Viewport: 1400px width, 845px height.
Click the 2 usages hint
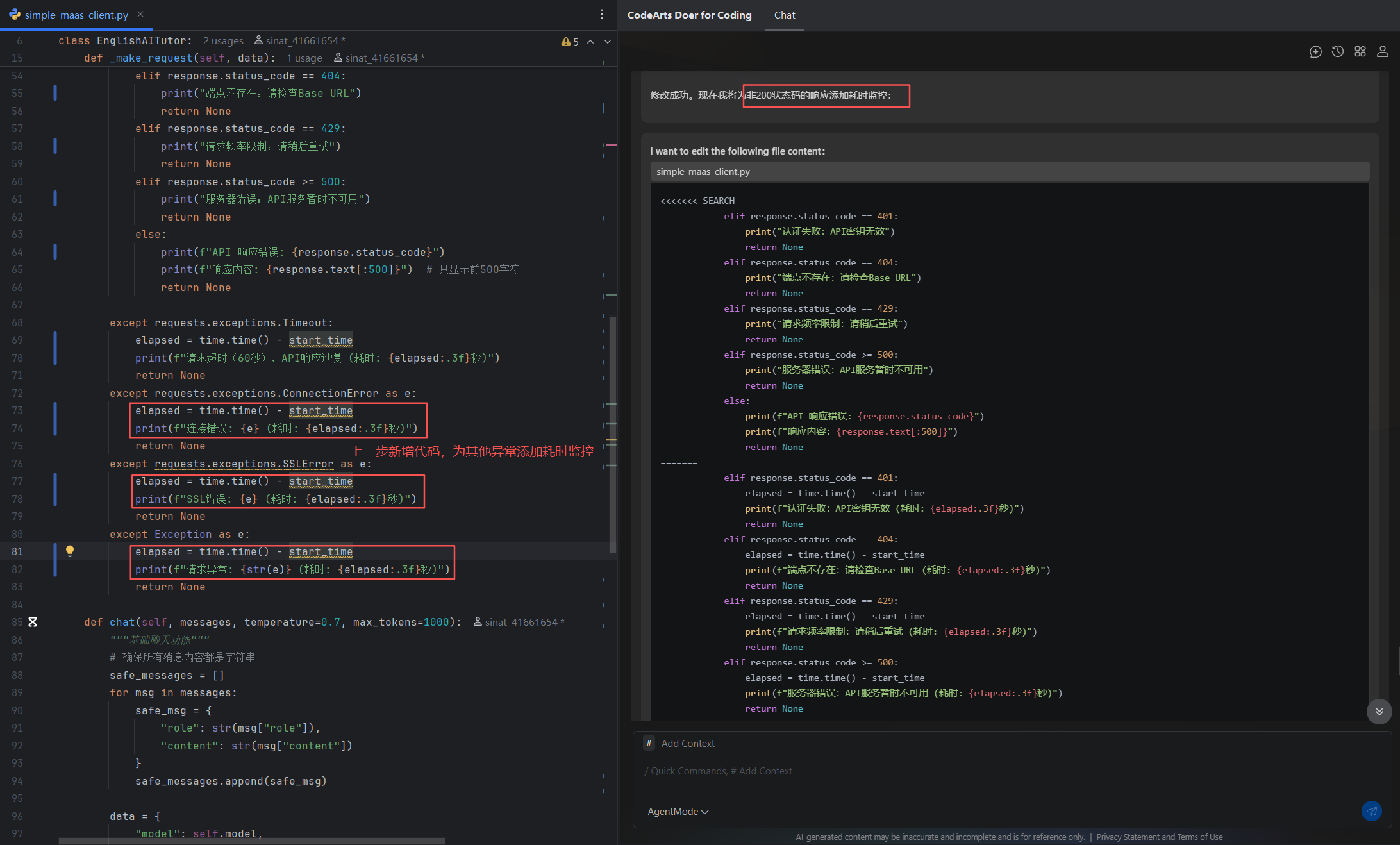pos(223,41)
